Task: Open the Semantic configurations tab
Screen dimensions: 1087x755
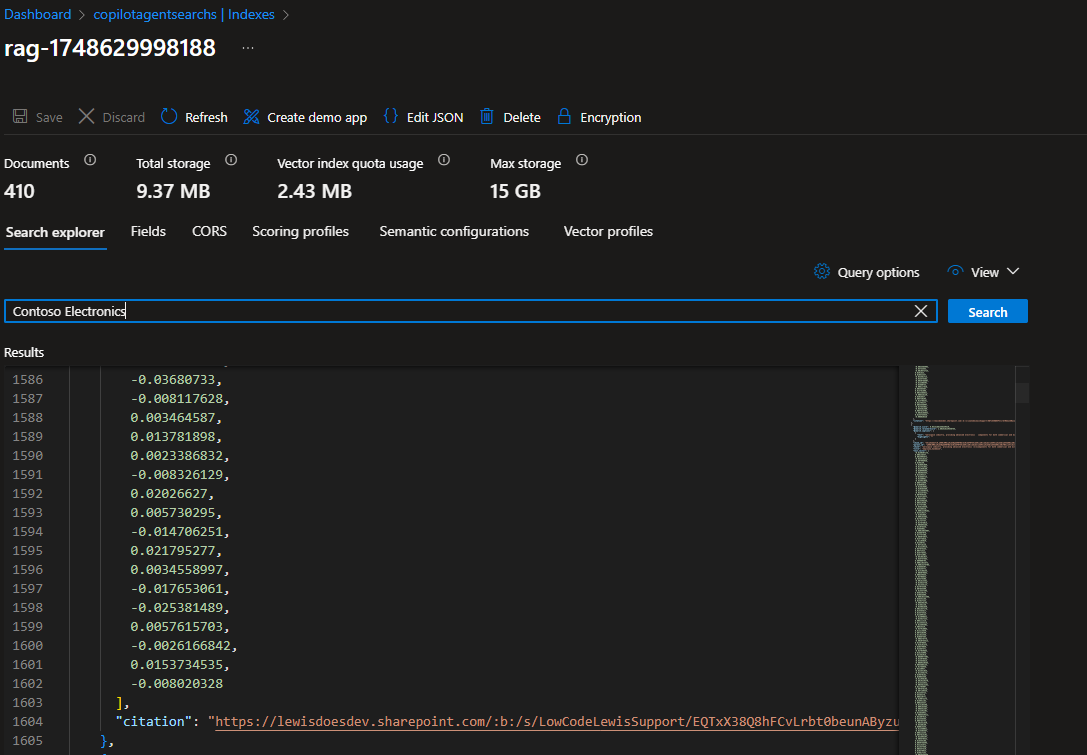Action: click(x=454, y=231)
